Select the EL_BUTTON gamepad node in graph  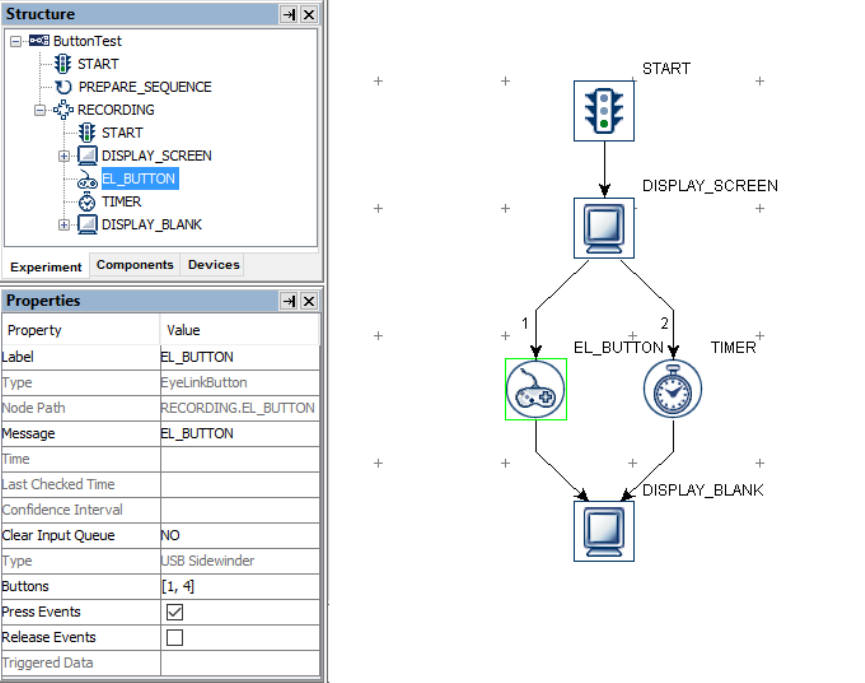point(536,389)
